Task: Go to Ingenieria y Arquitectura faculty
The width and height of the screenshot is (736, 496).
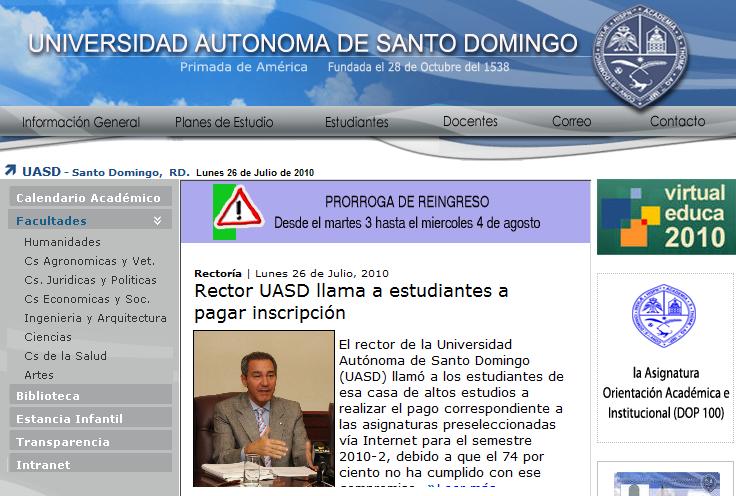Action: [95, 318]
